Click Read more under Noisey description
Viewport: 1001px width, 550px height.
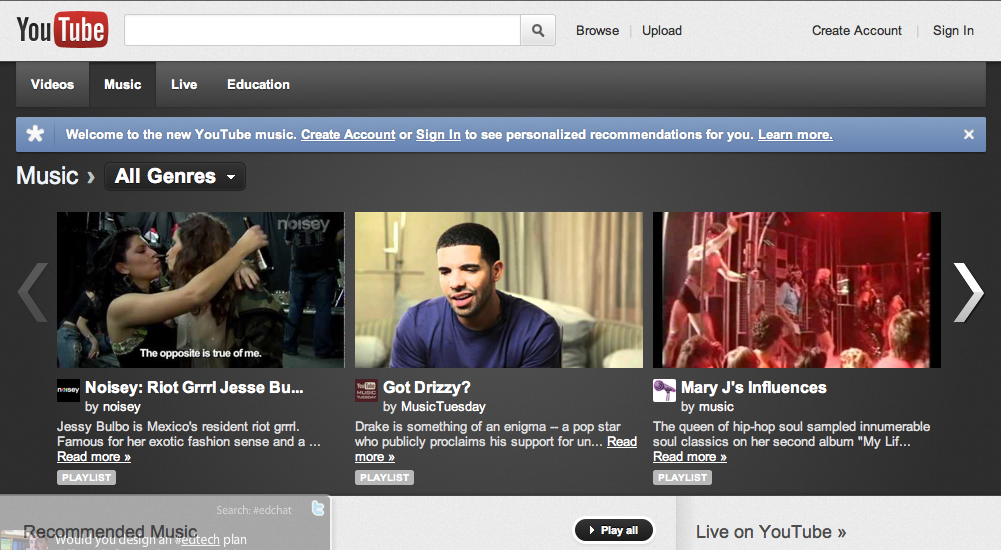point(94,457)
